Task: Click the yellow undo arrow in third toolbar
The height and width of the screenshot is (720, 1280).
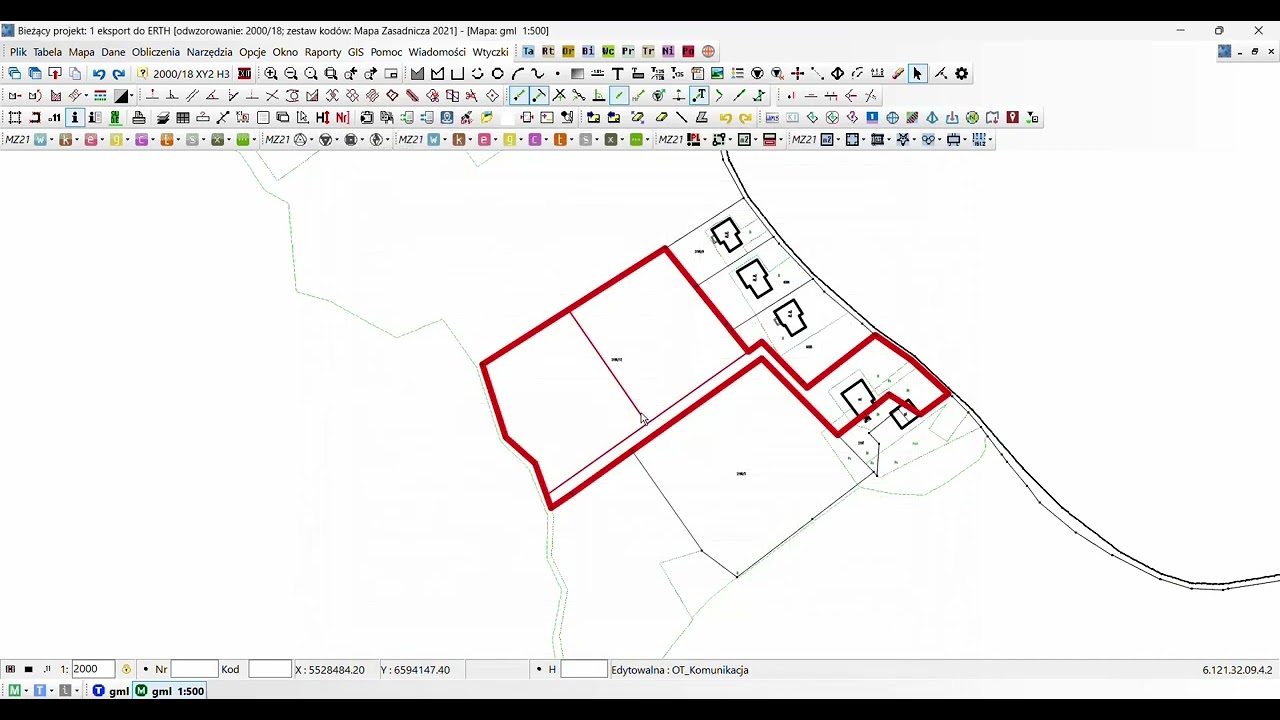Action: pyautogui.click(x=725, y=118)
